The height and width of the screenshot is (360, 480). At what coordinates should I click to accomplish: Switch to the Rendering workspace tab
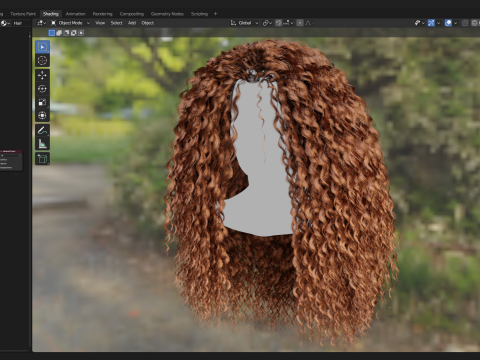(102, 14)
